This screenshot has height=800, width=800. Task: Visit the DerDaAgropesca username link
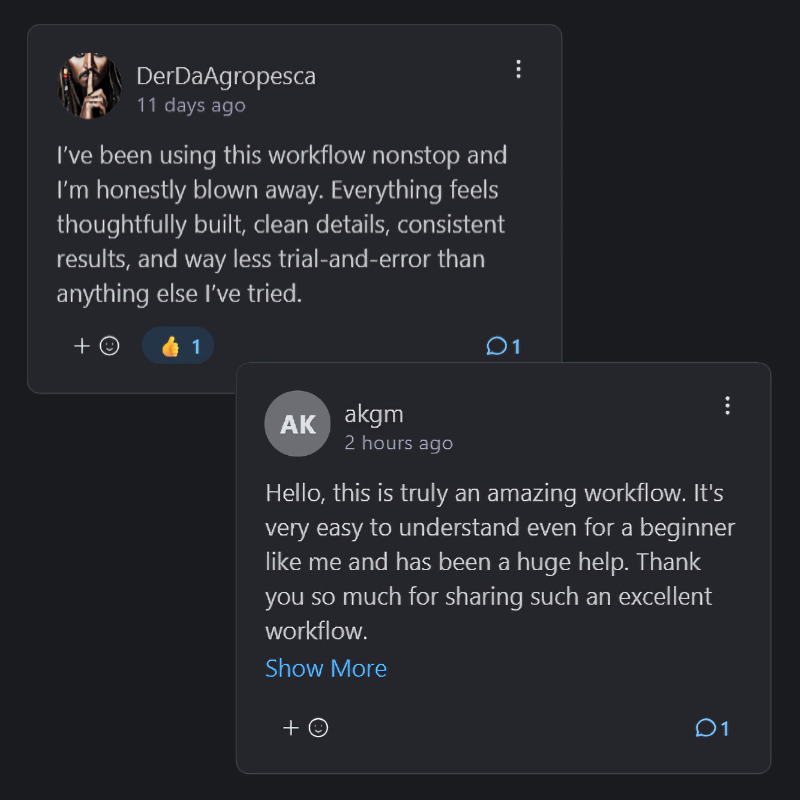tap(226, 76)
